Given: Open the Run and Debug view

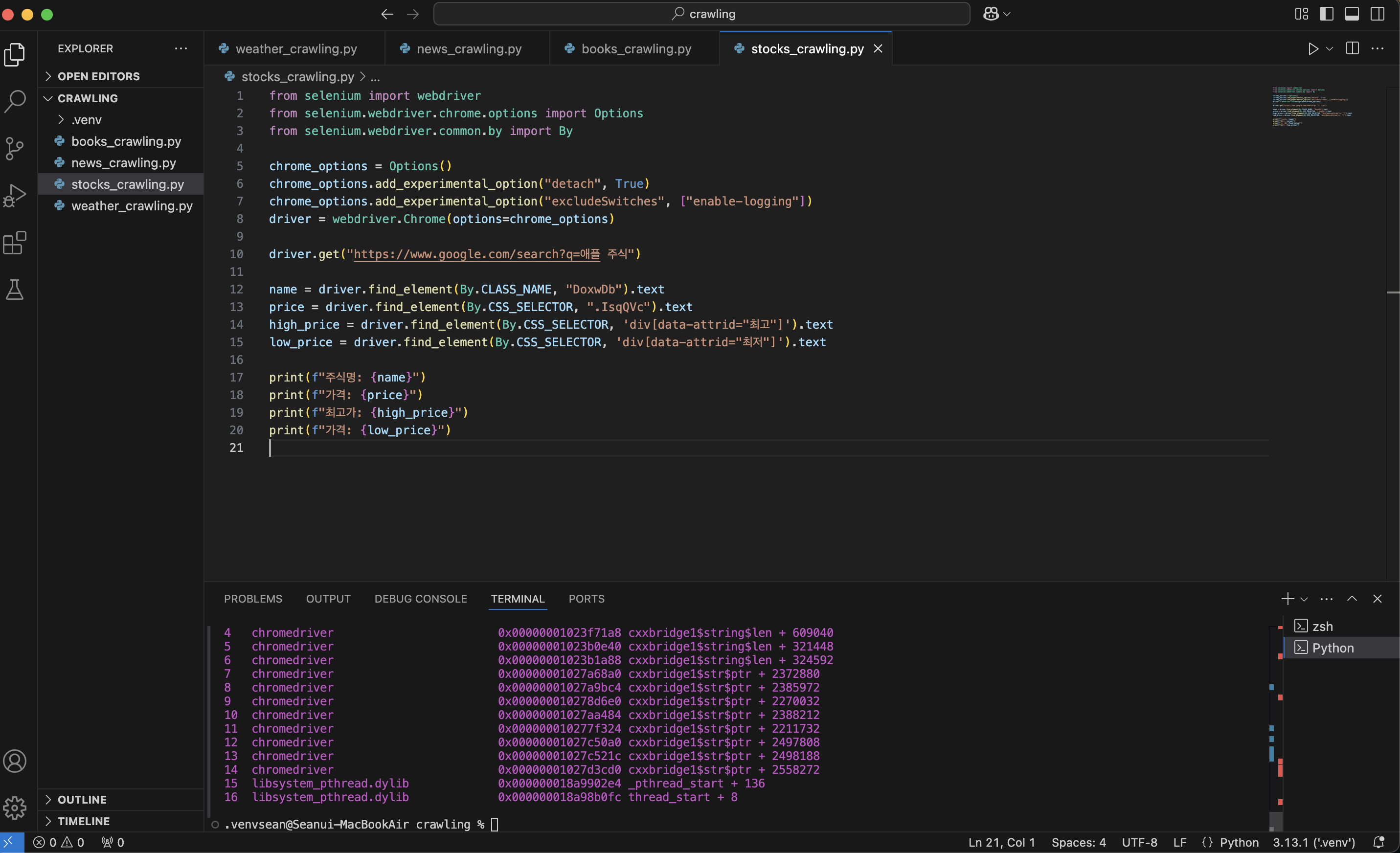Looking at the screenshot, I should click(15, 196).
